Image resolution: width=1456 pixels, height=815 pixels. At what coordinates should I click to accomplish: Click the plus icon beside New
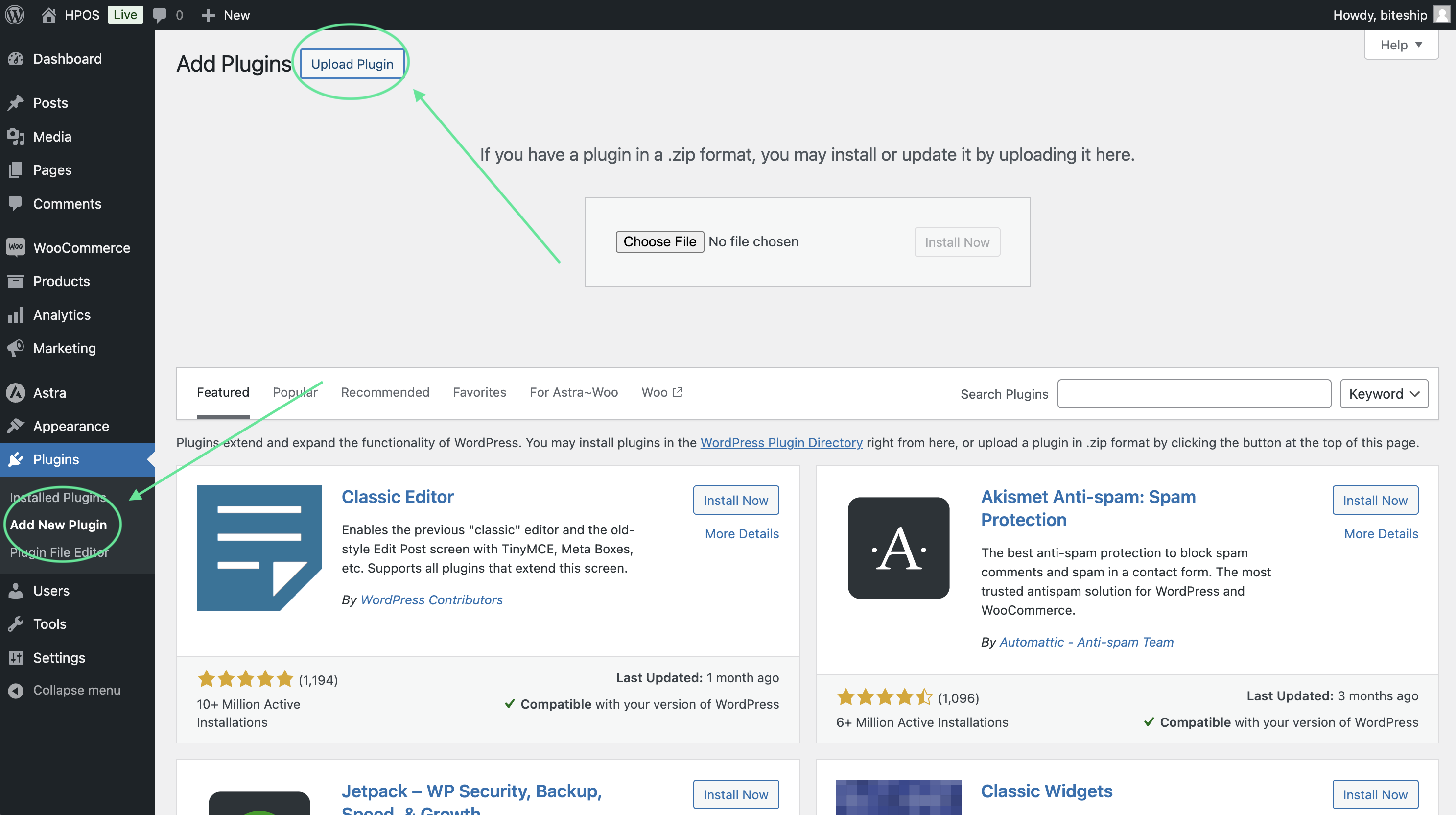pos(208,15)
